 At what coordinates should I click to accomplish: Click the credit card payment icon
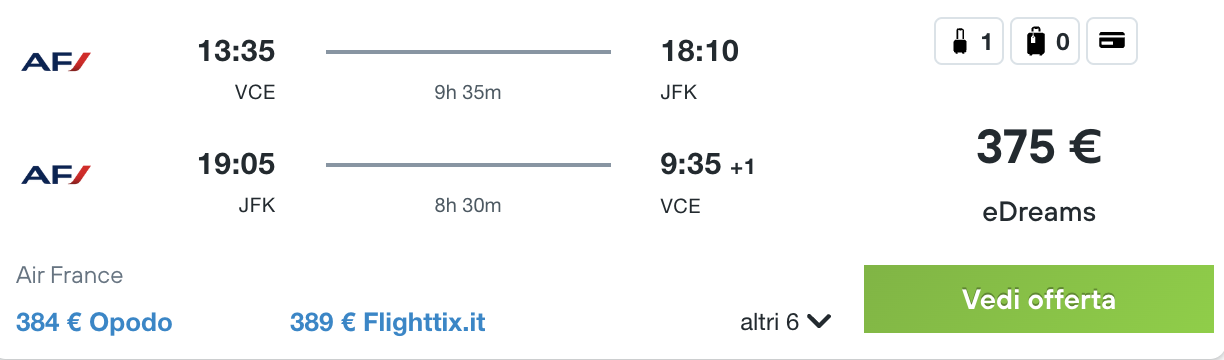(1111, 42)
